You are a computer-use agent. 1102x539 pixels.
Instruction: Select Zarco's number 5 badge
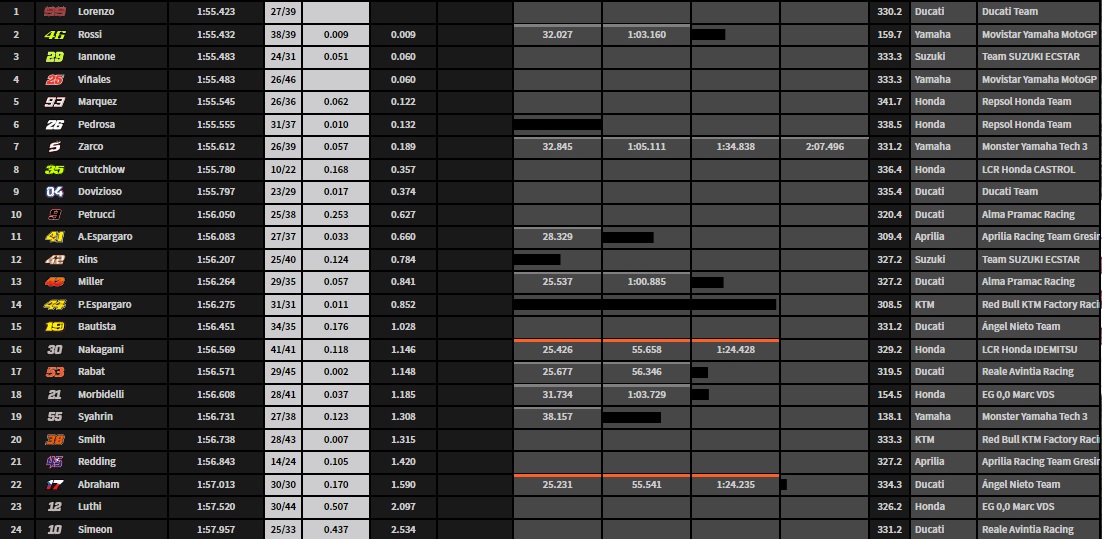coord(55,147)
